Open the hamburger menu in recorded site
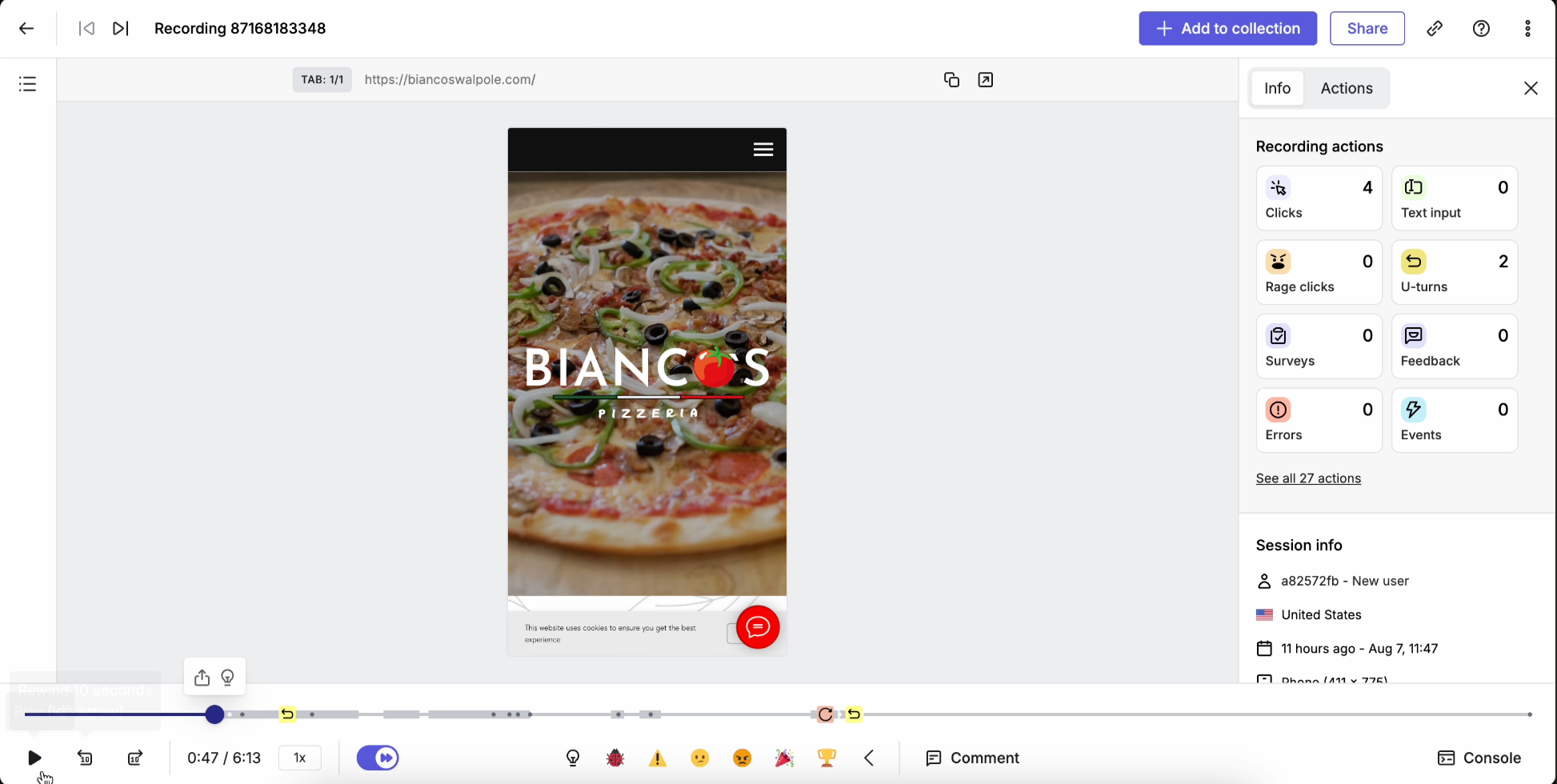Viewport: 1557px width, 784px height. coord(763,150)
